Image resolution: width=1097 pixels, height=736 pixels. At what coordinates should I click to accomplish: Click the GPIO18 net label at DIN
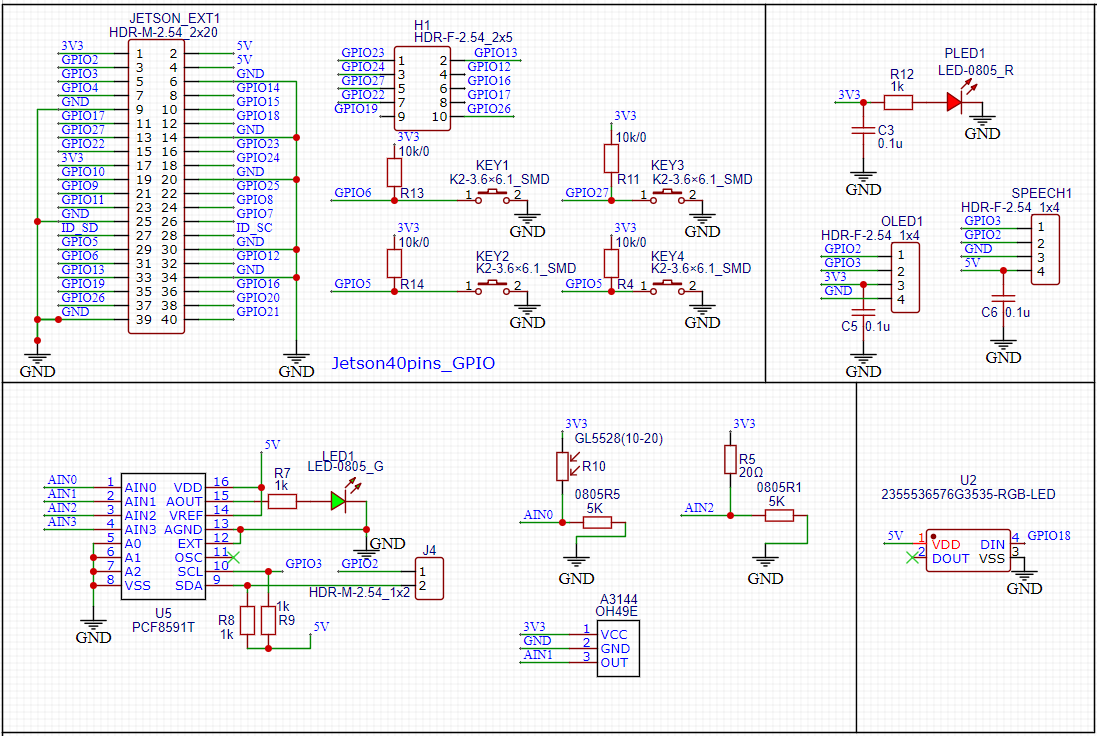pos(1049,536)
